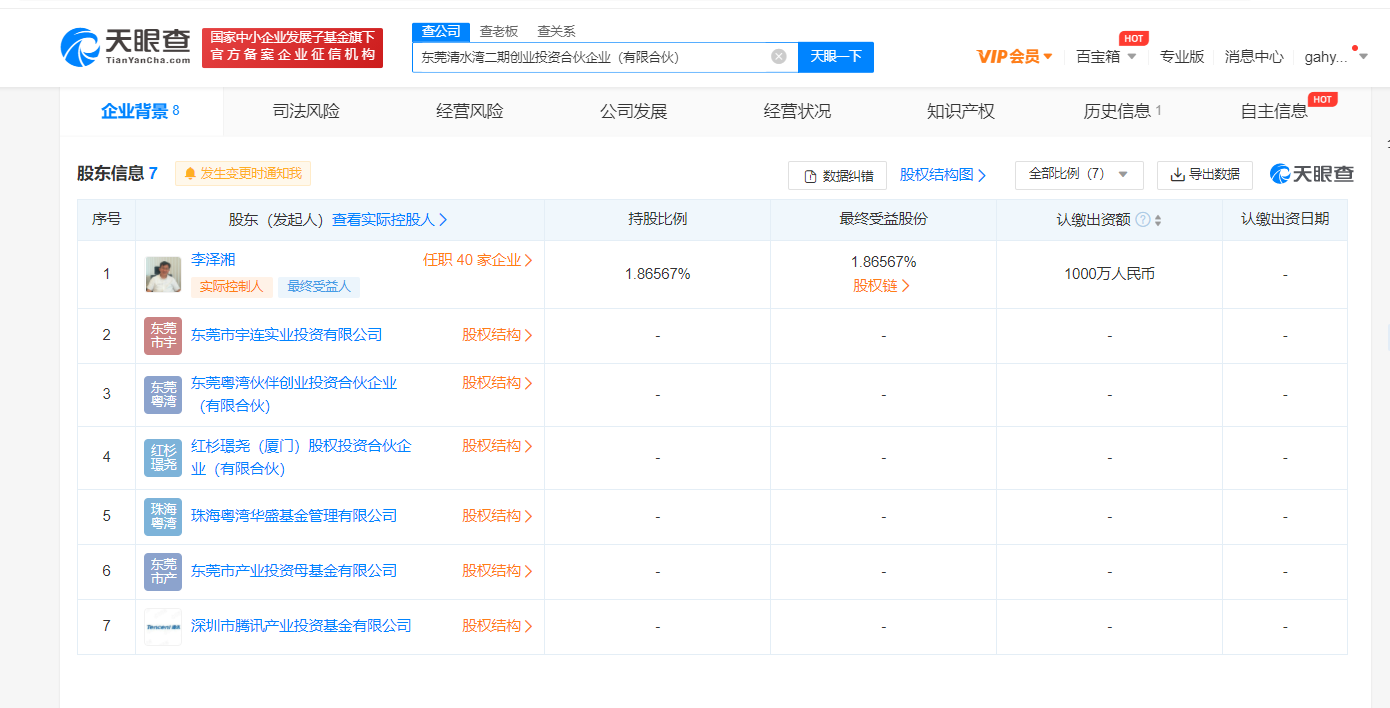Screen dimensions: 1390x708
Task: Click the 导出数据 export button
Action: (1205, 174)
